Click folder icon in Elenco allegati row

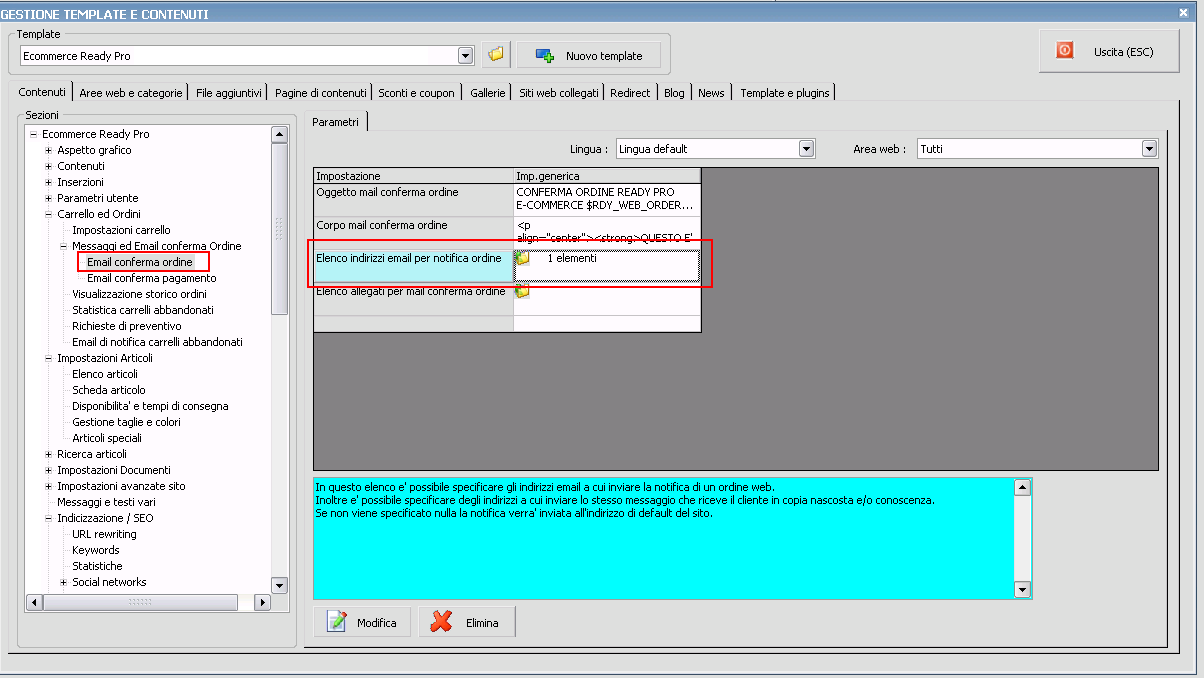(522, 292)
